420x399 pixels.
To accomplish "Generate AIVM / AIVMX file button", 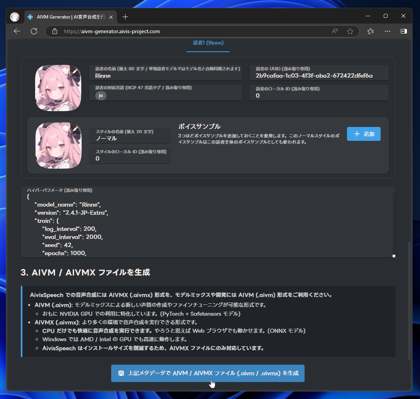I will (x=208, y=373).
